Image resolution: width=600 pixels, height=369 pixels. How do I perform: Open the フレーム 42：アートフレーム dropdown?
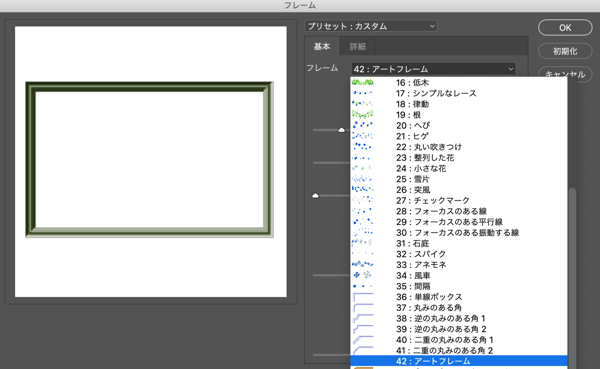coord(433,69)
